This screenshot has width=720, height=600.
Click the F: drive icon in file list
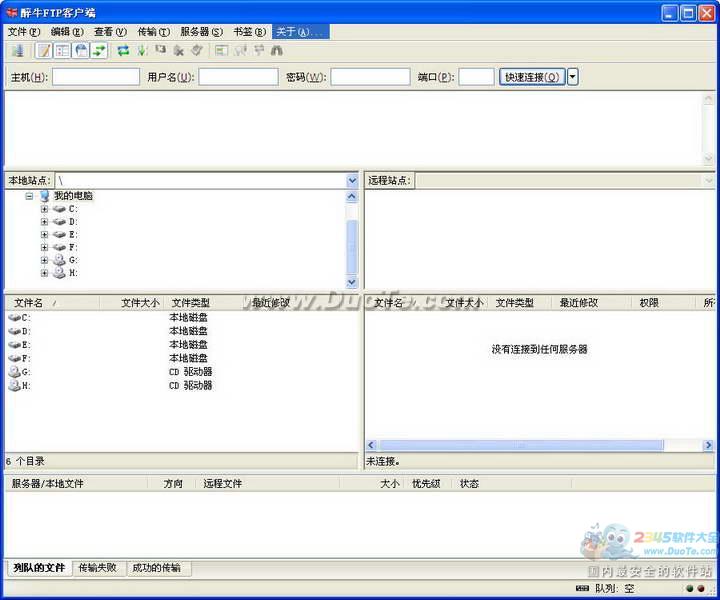(15, 359)
